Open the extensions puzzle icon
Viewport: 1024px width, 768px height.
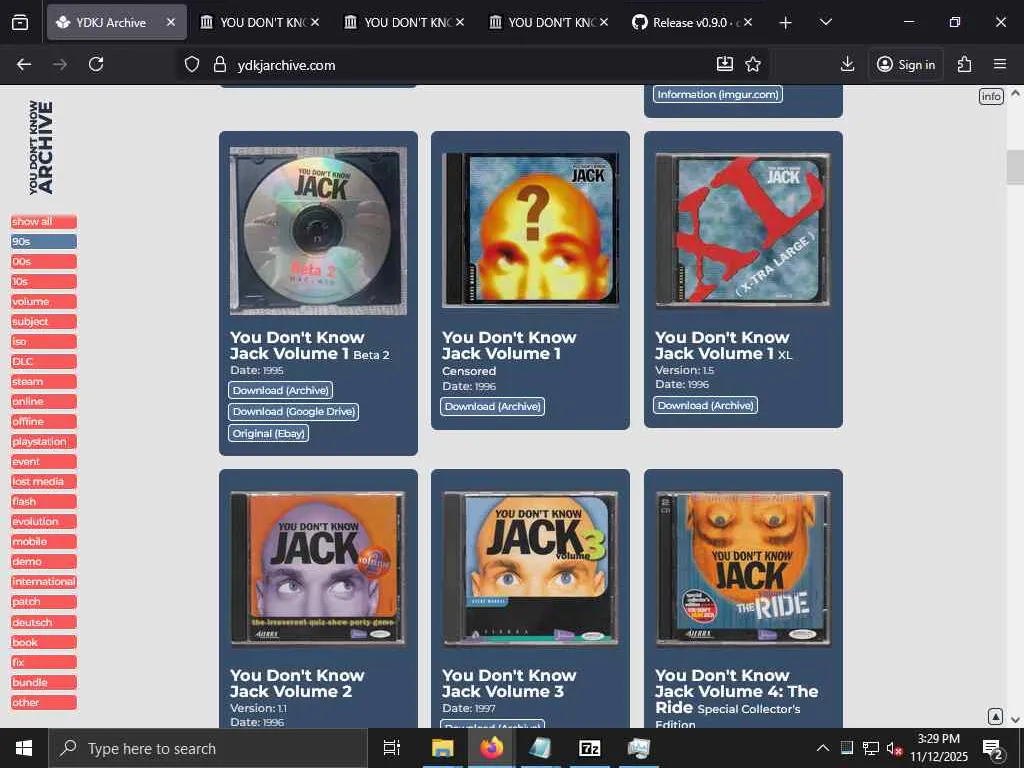[x=965, y=64]
